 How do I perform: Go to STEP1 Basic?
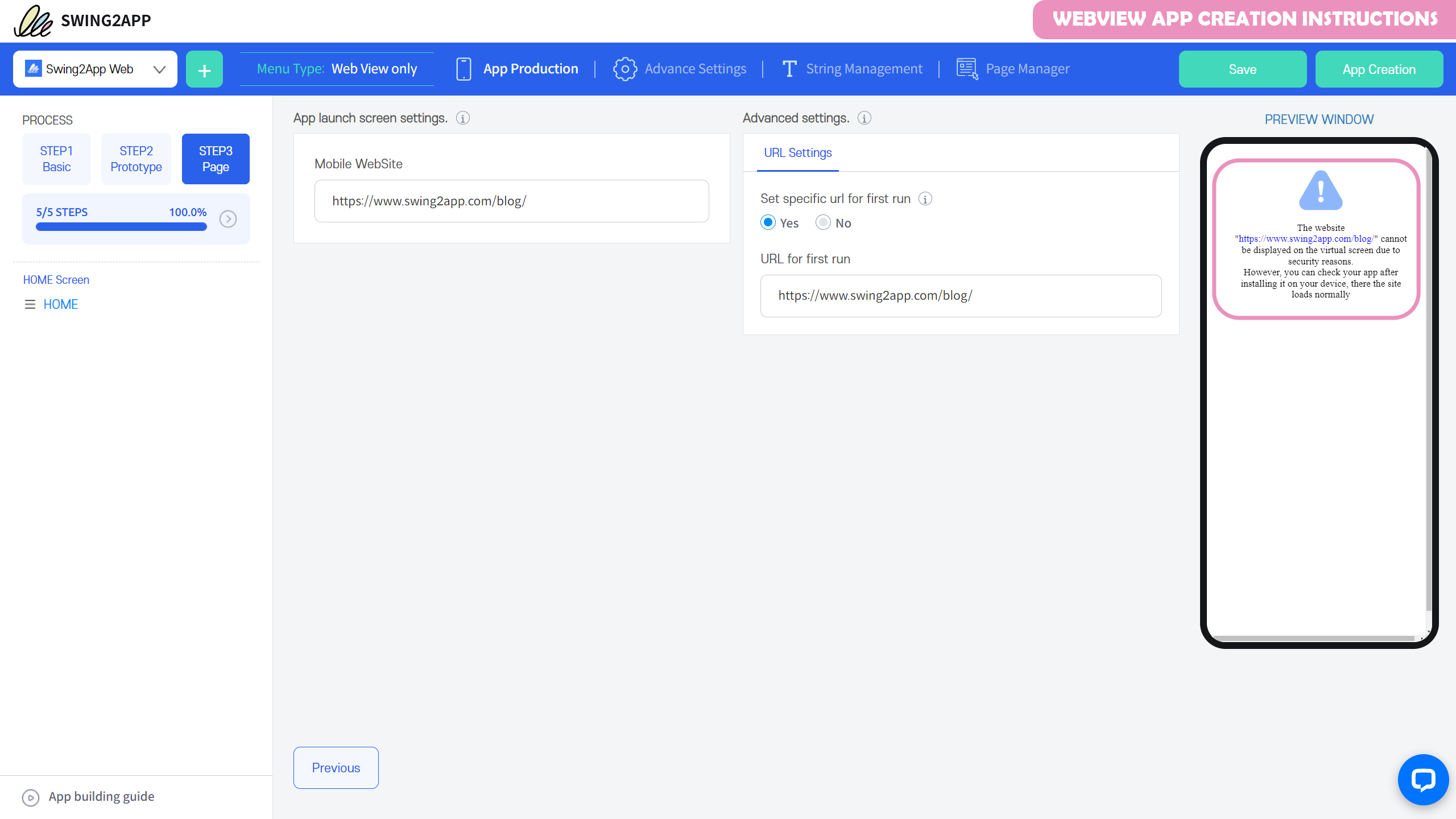pos(56,159)
